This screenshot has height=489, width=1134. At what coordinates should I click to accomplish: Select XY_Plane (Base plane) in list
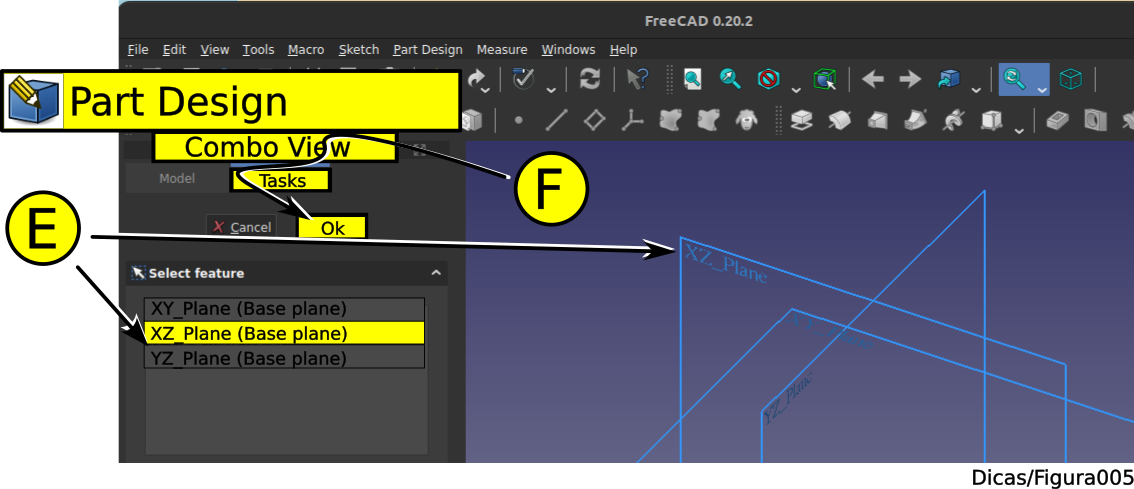284,309
